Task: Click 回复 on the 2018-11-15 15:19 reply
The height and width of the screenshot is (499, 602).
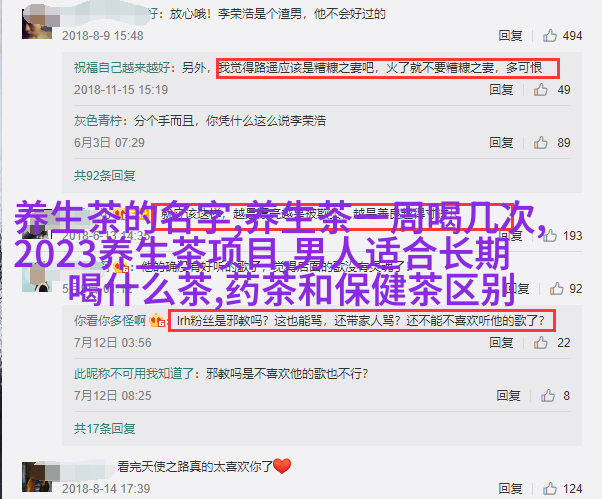Action: point(501,89)
